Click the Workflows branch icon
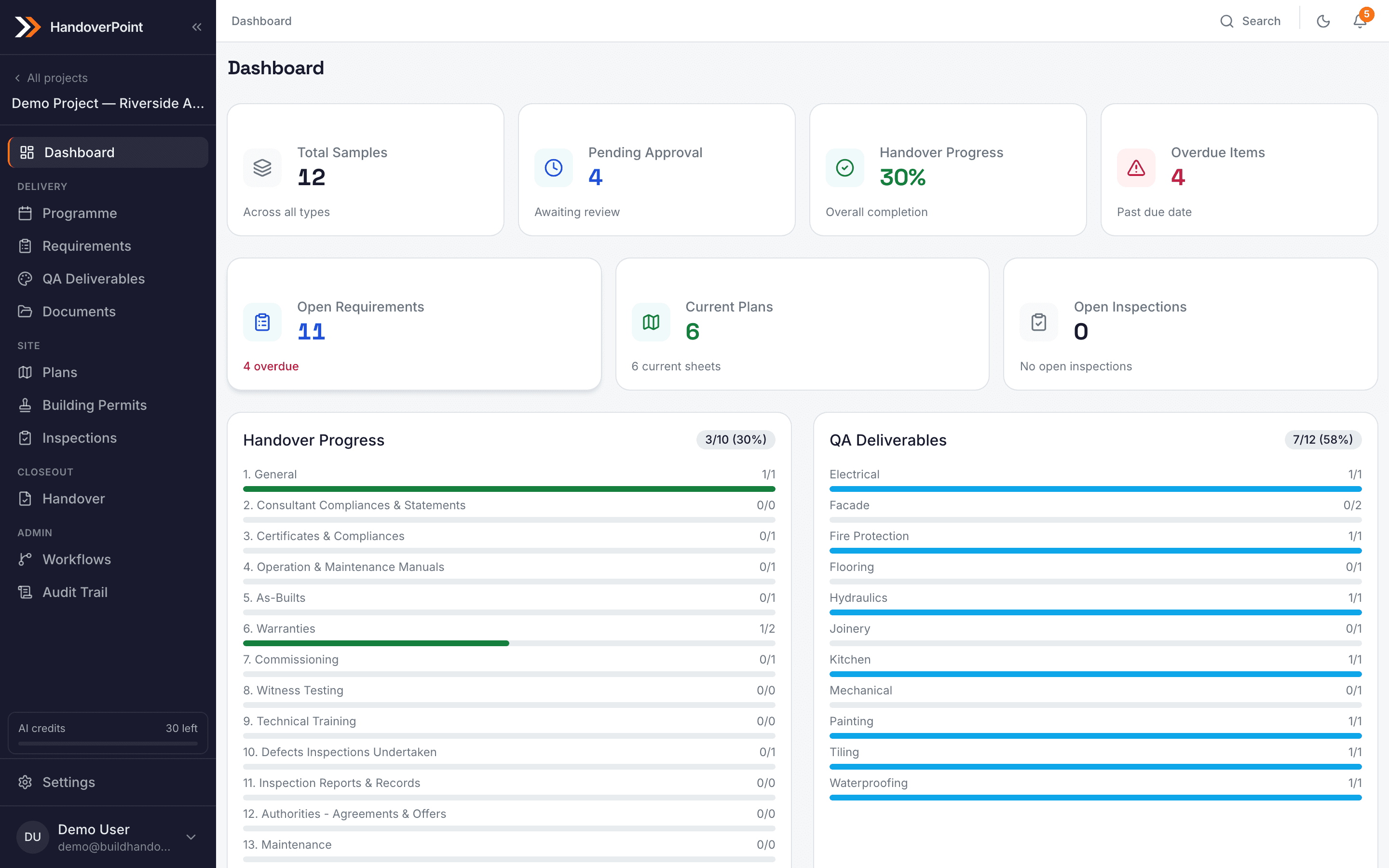 click(25, 559)
